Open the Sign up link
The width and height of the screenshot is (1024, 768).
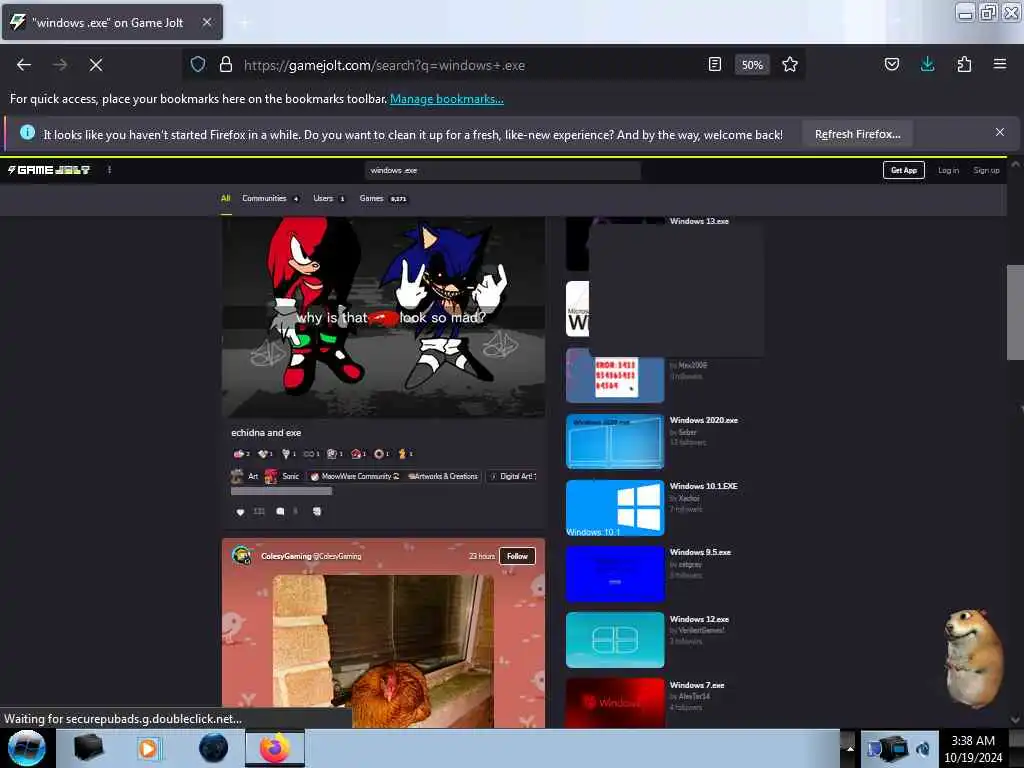(x=986, y=170)
